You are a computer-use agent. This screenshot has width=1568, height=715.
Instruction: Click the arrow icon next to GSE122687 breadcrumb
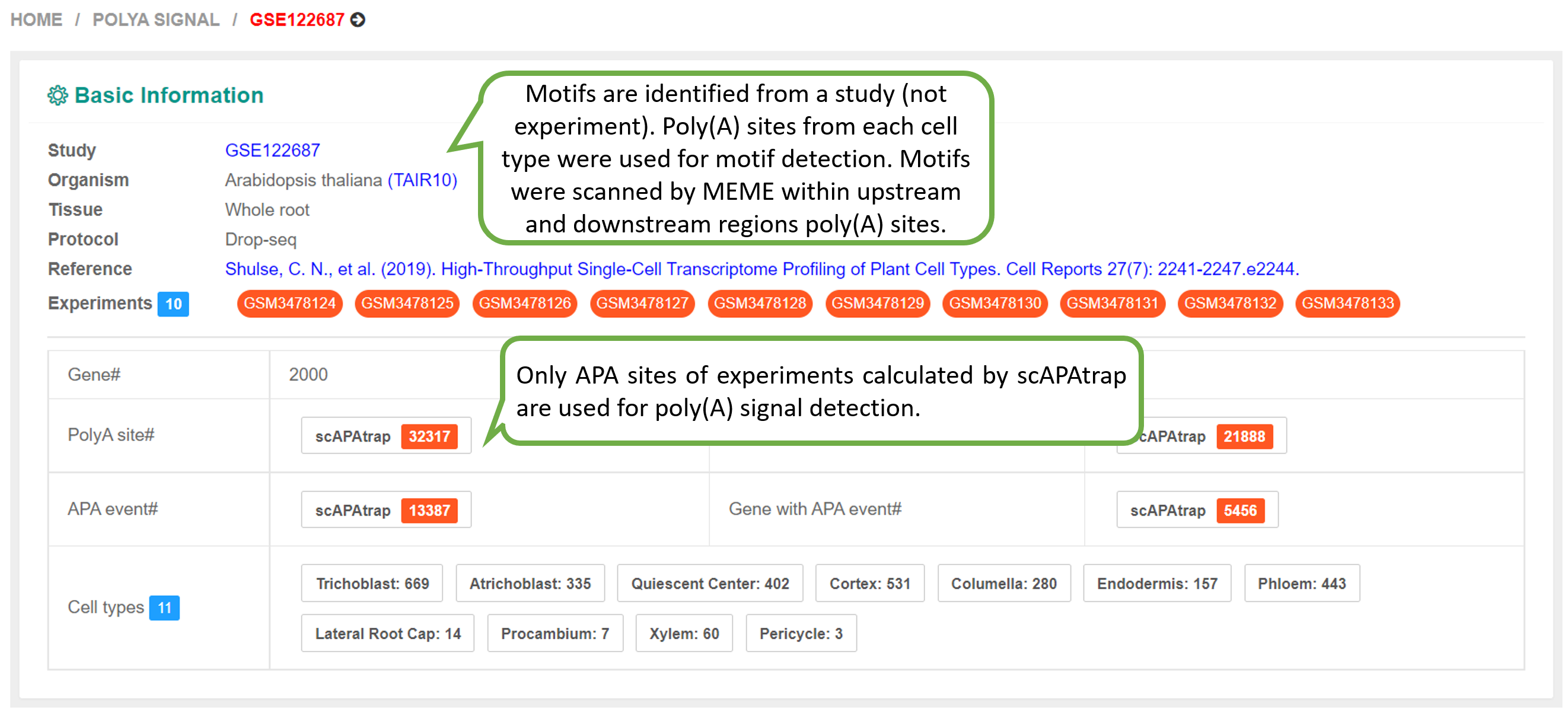coord(358,20)
